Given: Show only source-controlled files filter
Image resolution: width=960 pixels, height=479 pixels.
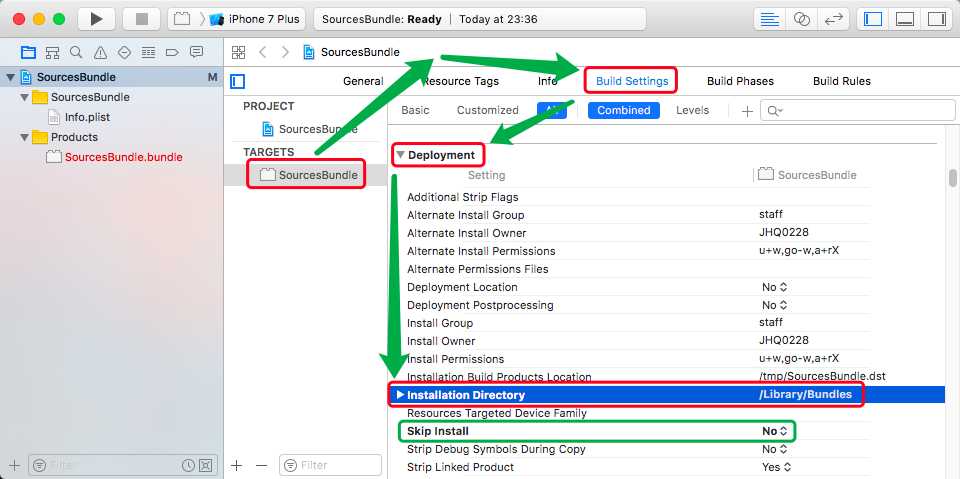Looking at the screenshot, I should (206, 466).
